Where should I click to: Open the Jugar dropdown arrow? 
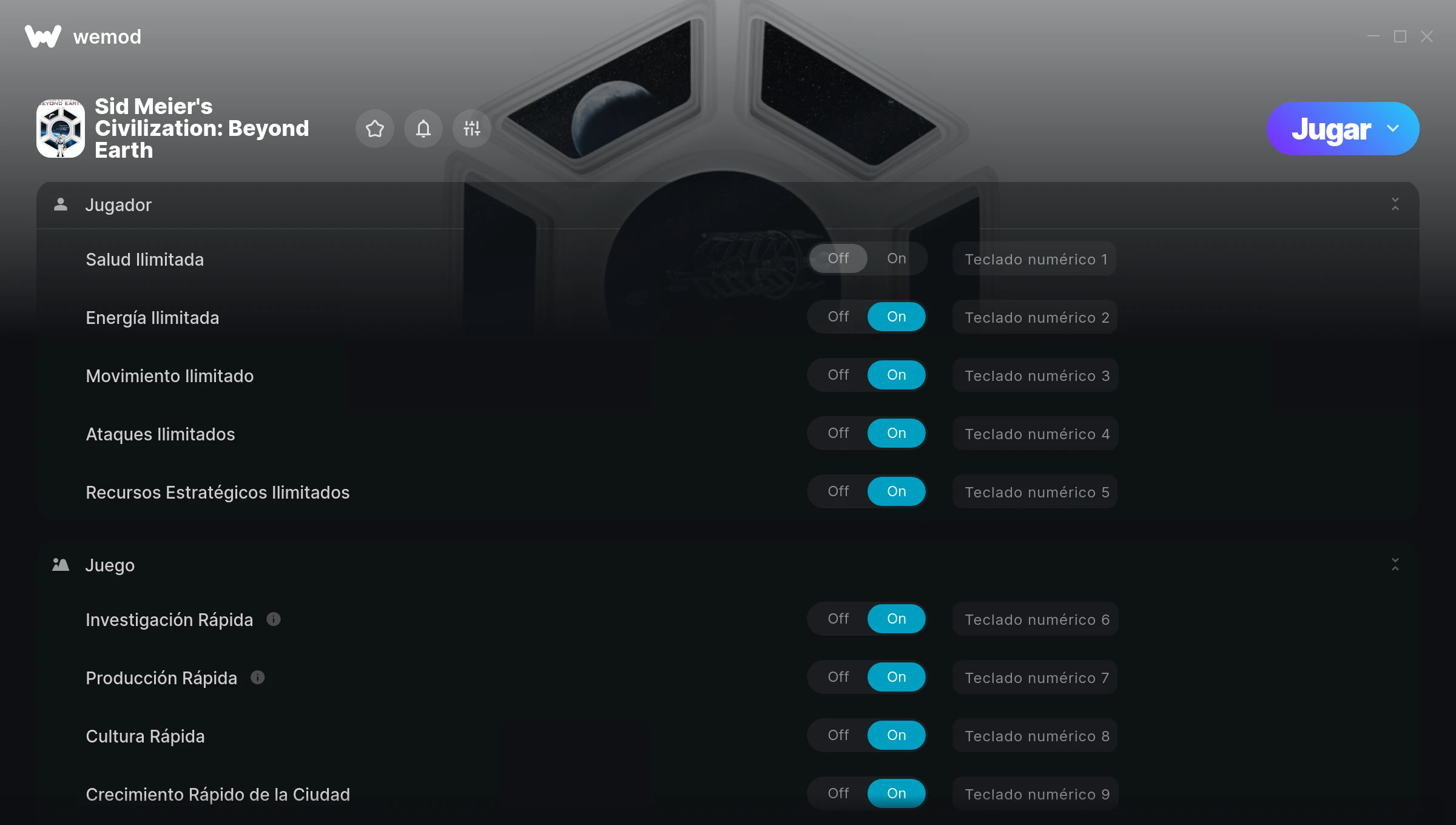pos(1393,129)
